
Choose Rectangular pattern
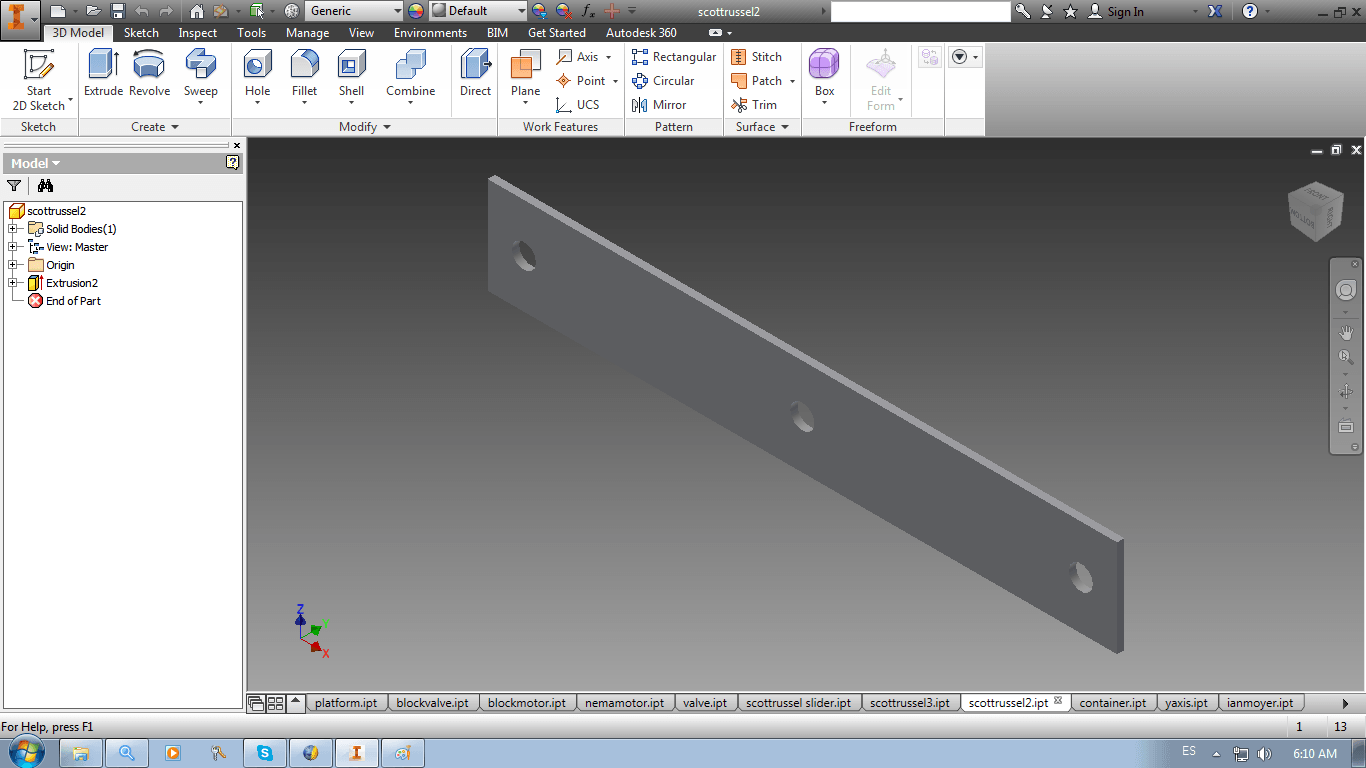point(674,57)
